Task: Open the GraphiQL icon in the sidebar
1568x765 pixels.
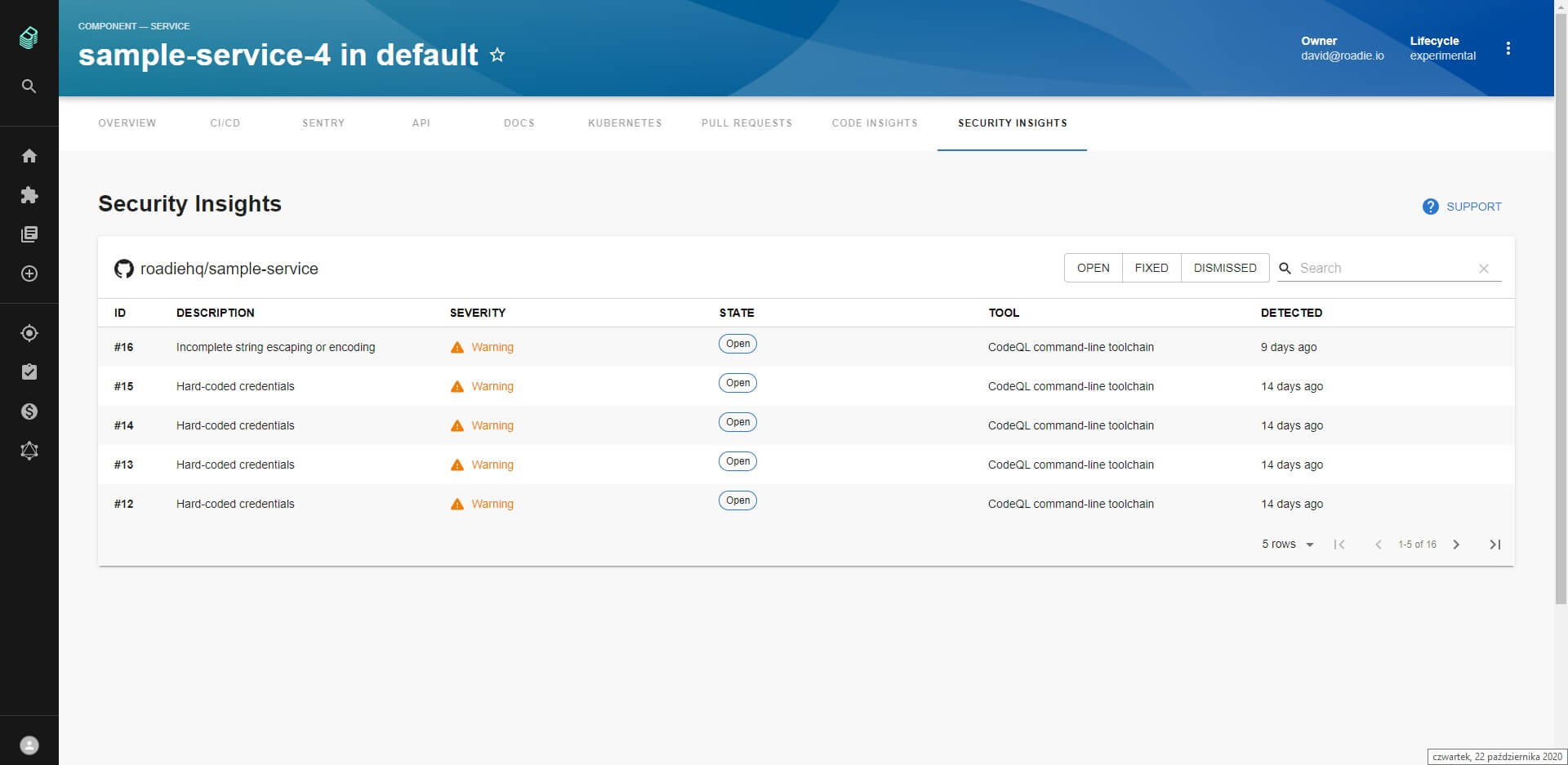Action: (x=29, y=451)
